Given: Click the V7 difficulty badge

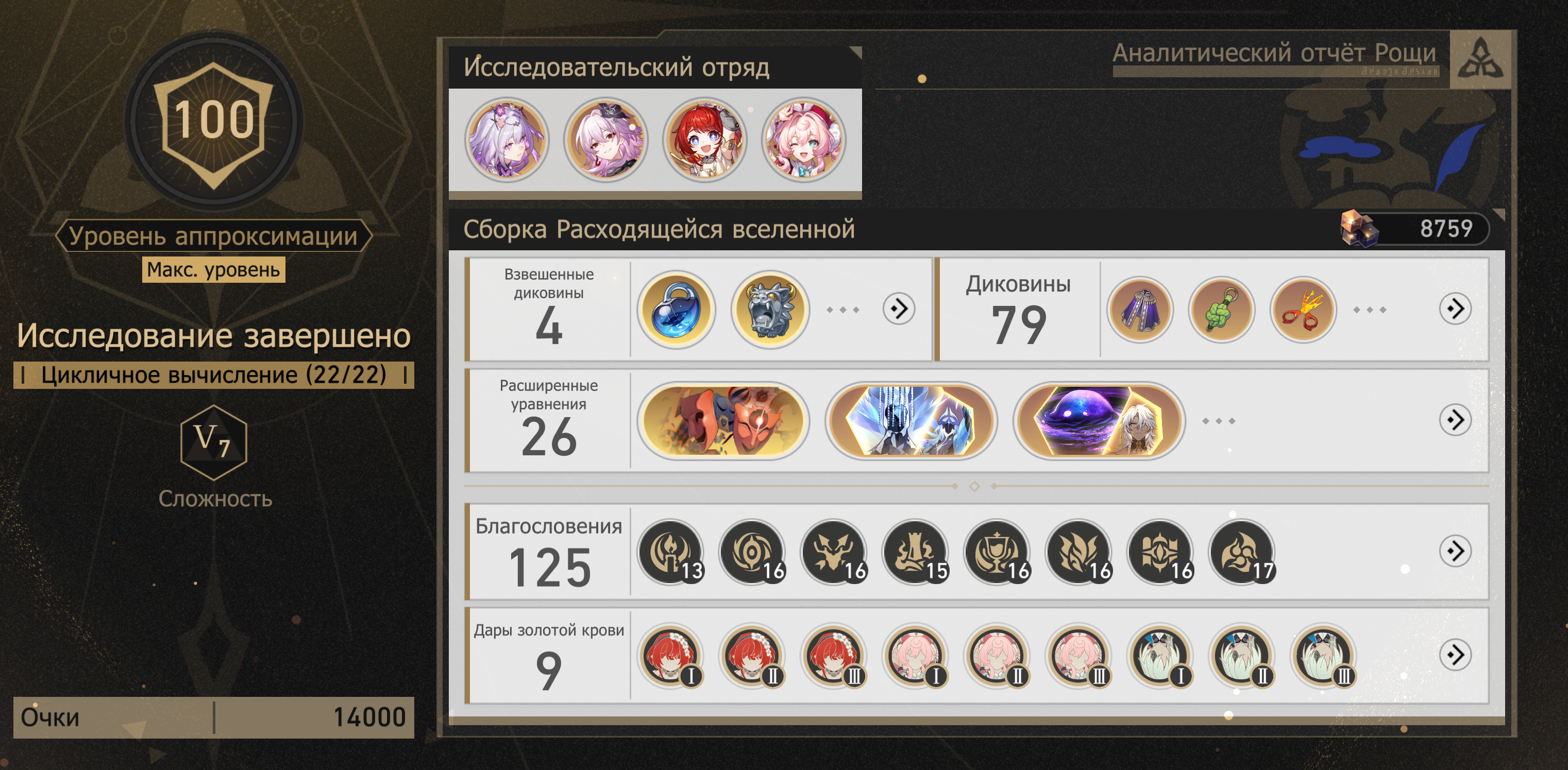Looking at the screenshot, I should pos(214,442).
